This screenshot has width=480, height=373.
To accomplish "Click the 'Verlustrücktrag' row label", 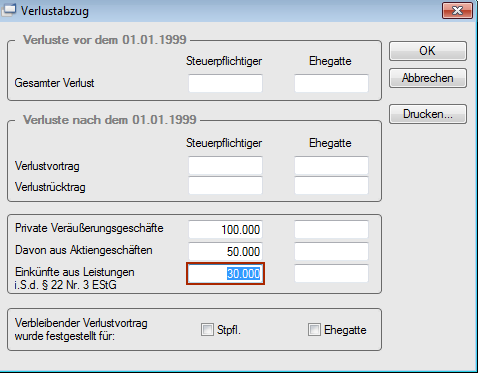I will [50, 187].
